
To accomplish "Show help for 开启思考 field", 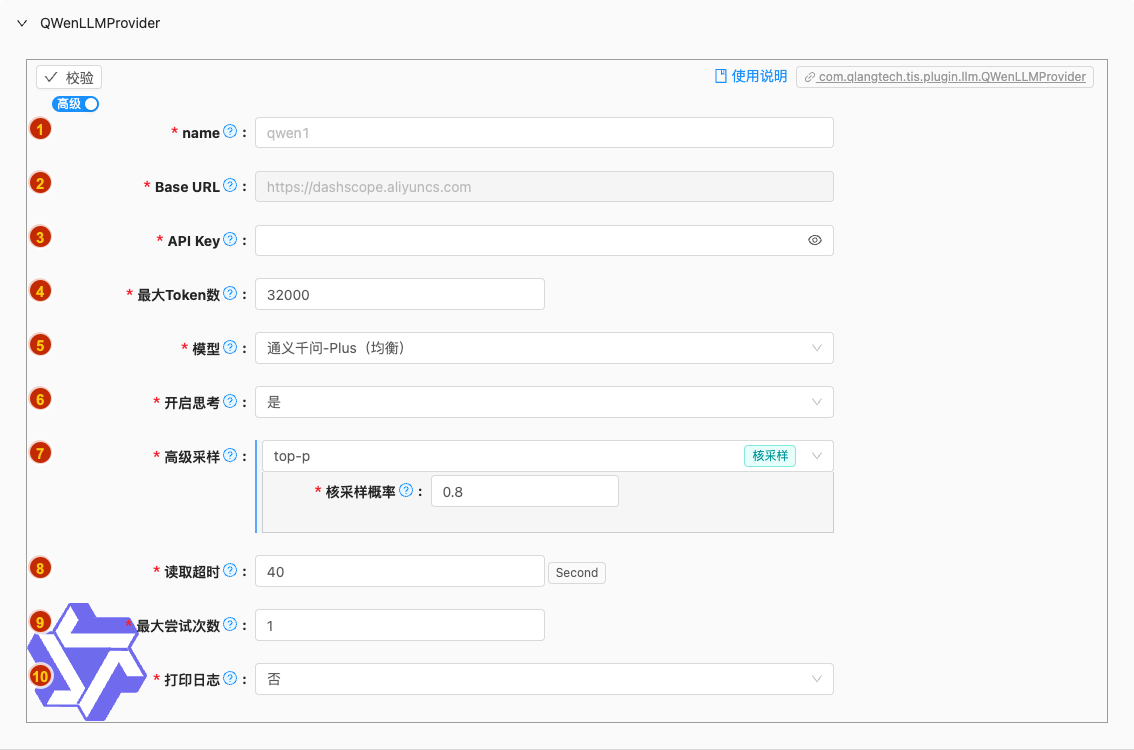I will (230, 401).
